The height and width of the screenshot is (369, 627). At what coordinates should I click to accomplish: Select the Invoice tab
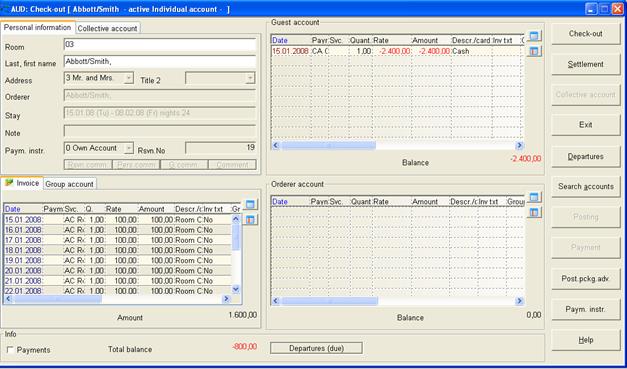pyautogui.click(x=22, y=183)
